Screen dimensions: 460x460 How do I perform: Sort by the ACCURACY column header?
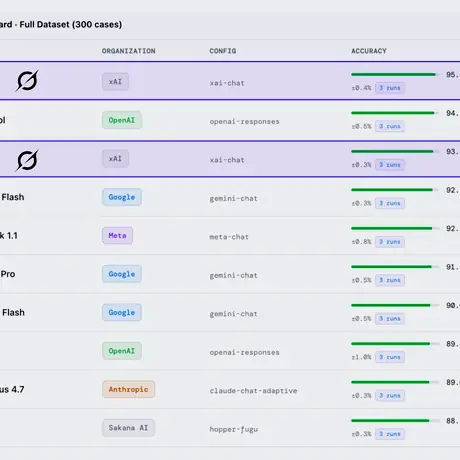point(369,51)
